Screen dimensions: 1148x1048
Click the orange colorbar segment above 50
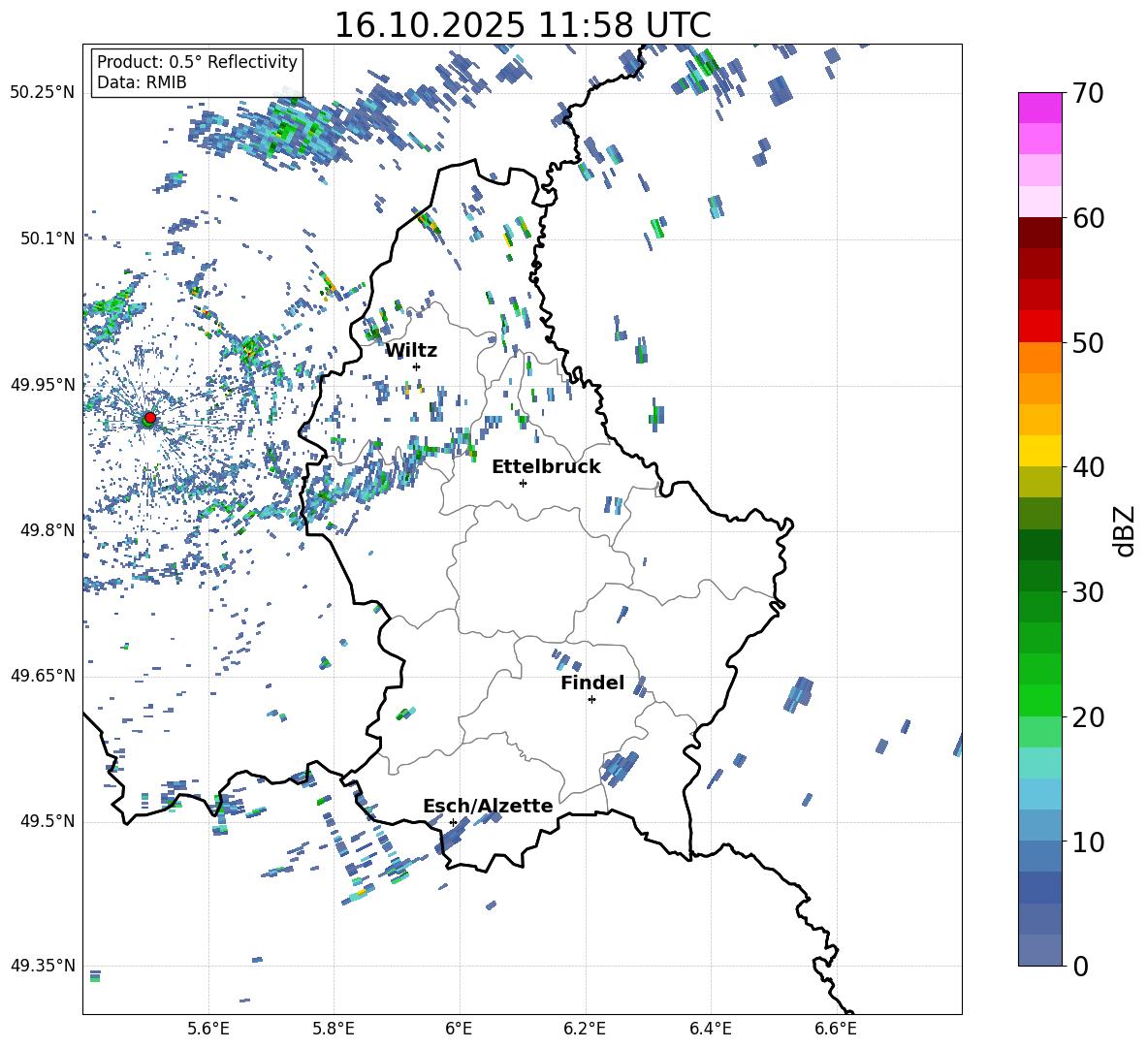click(x=1040, y=357)
